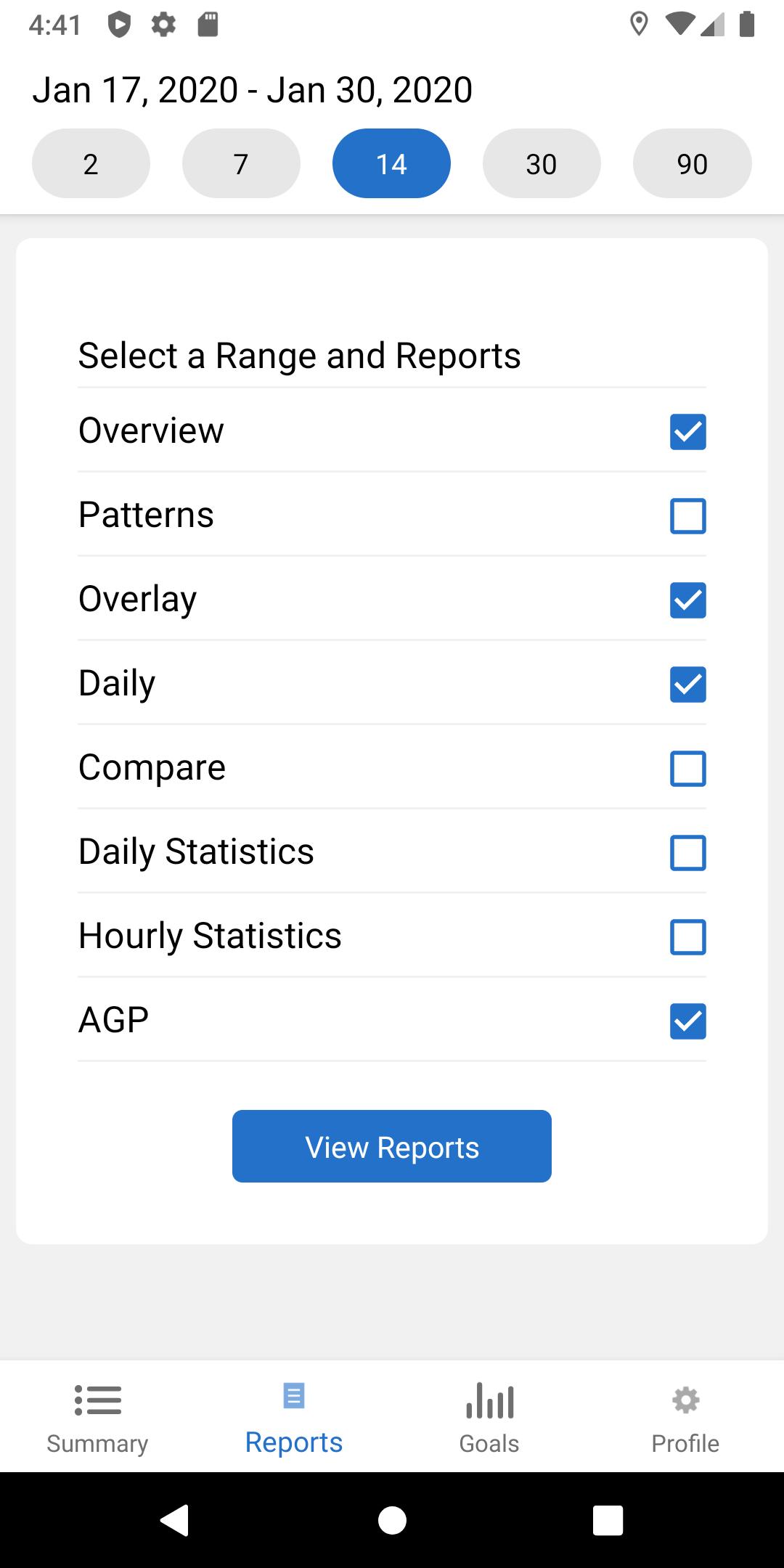This screenshot has width=784, height=1568.
Task: Uncheck the Overview report checkbox
Action: coord(687,432)
